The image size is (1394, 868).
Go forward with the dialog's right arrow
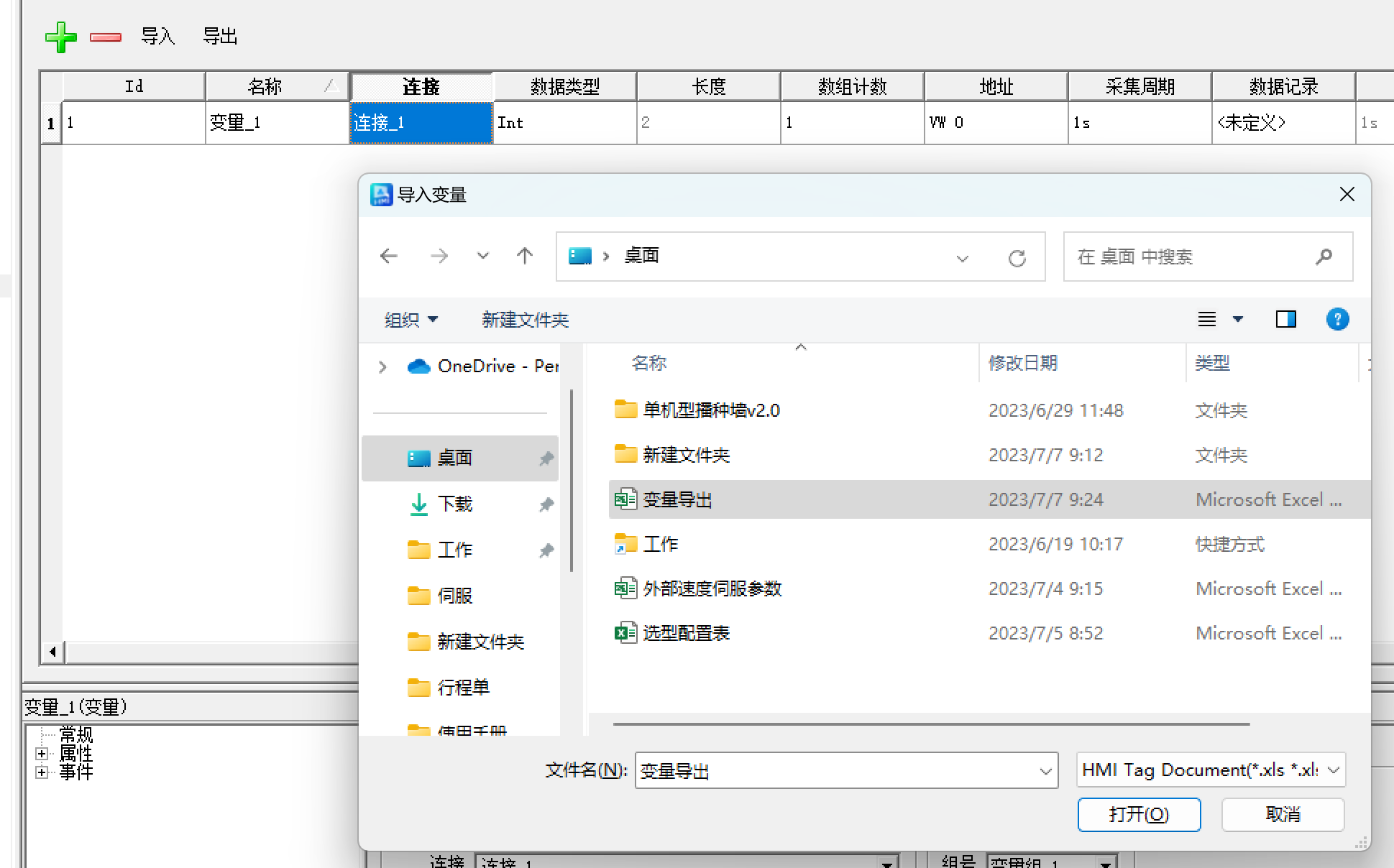[x=439, y=256]
